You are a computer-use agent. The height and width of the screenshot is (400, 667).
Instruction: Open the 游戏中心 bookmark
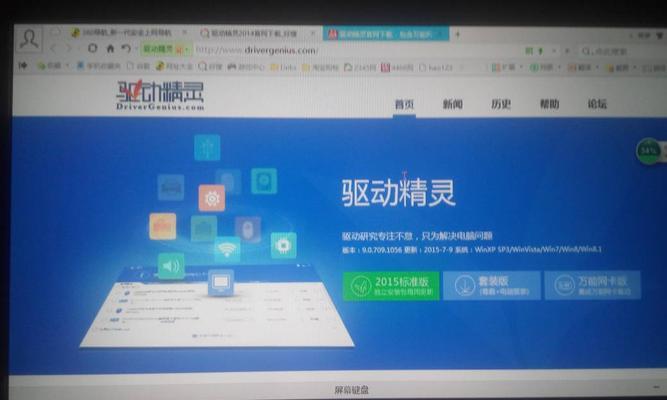coord(246,67)
